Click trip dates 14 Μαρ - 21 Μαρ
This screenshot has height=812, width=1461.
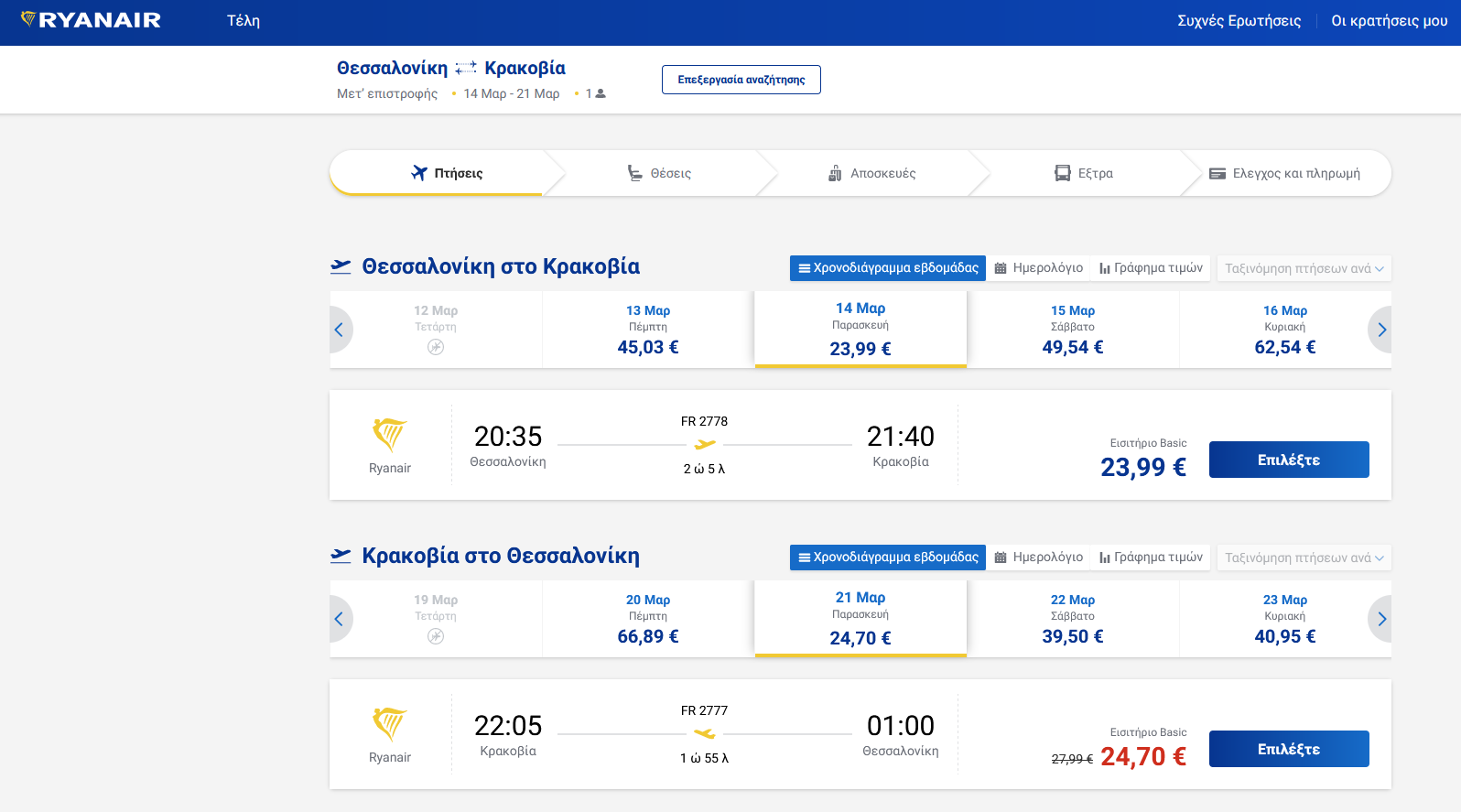pyautogui.click(x=511, y=93)
